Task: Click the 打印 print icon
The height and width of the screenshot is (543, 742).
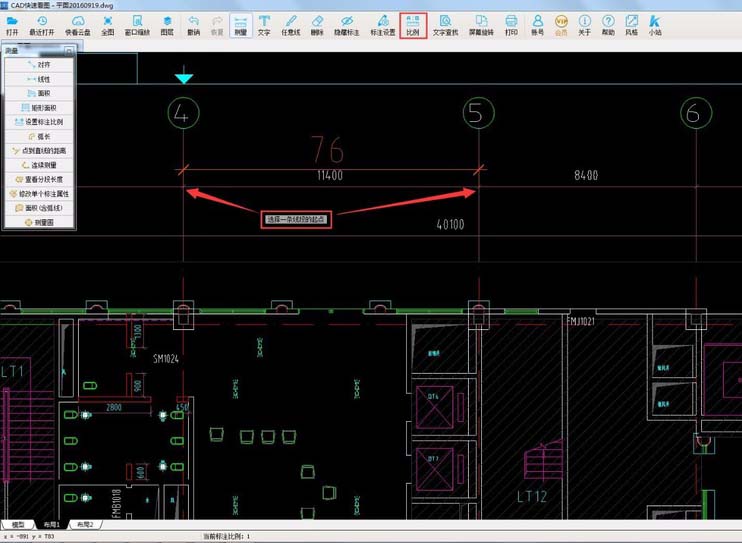Action: pyautogui.click(x=511, y=25)
